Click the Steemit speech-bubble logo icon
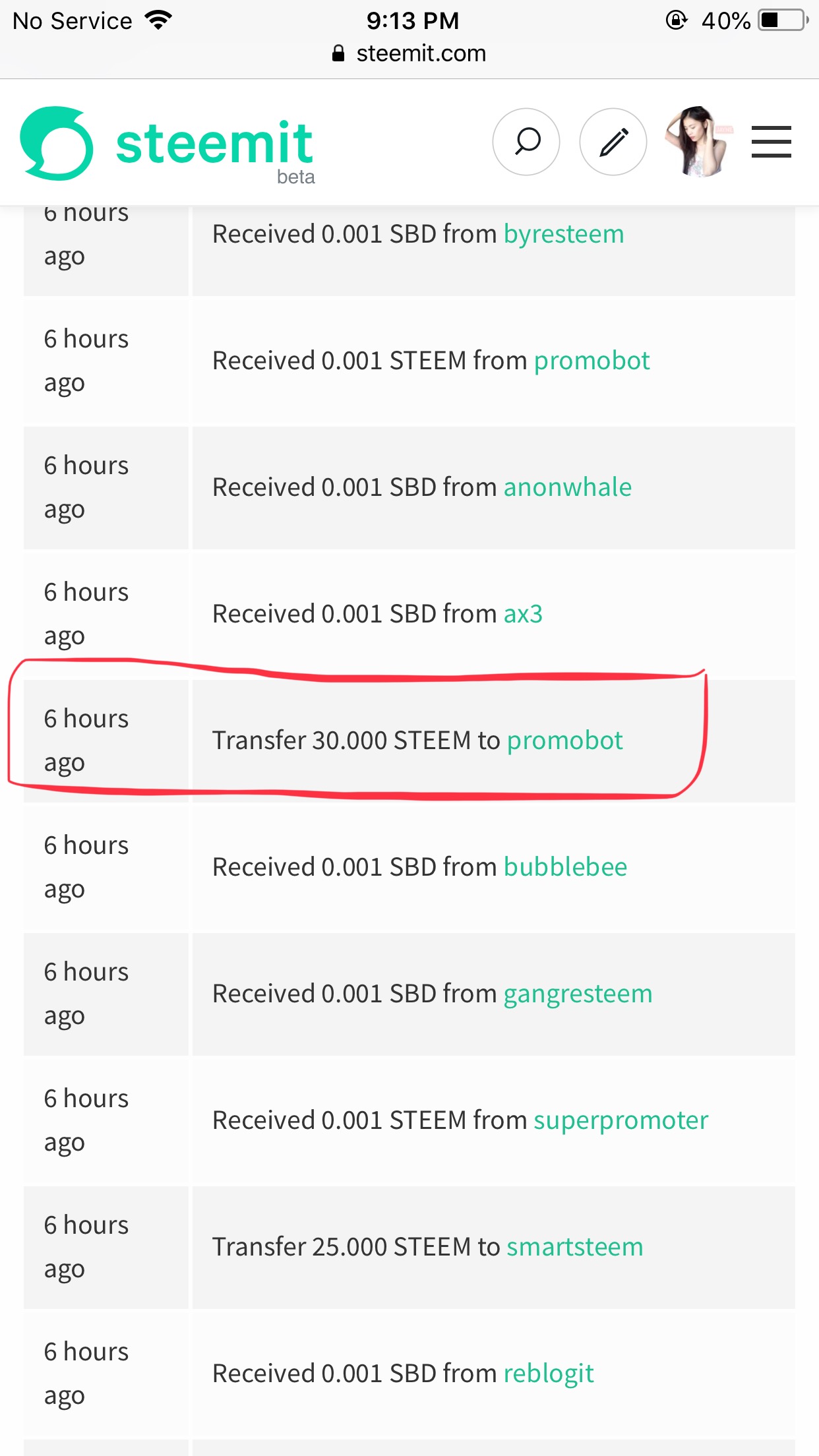The image size is (819, 1456). click(57, 143)
